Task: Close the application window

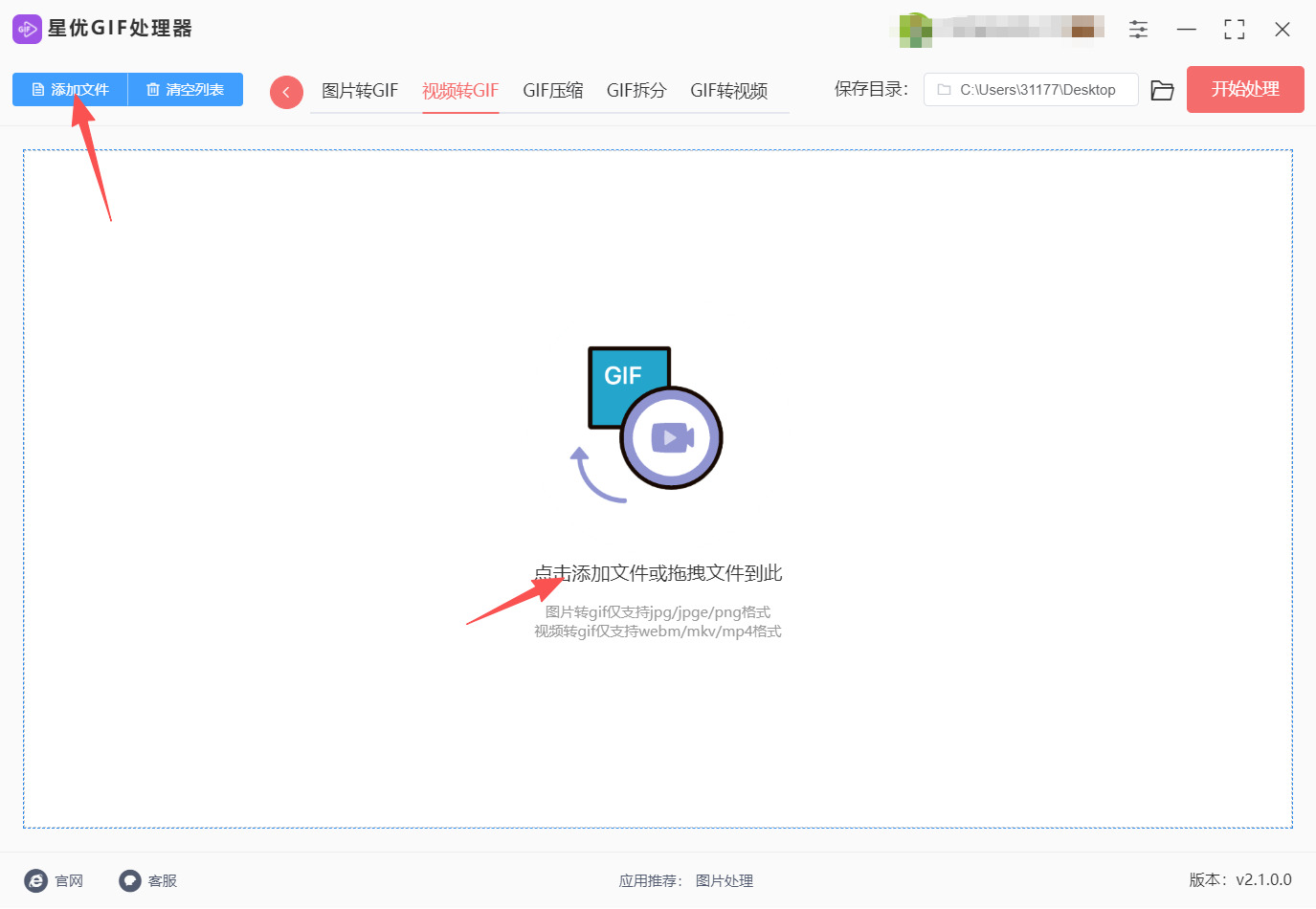Action: [1283, 30]
